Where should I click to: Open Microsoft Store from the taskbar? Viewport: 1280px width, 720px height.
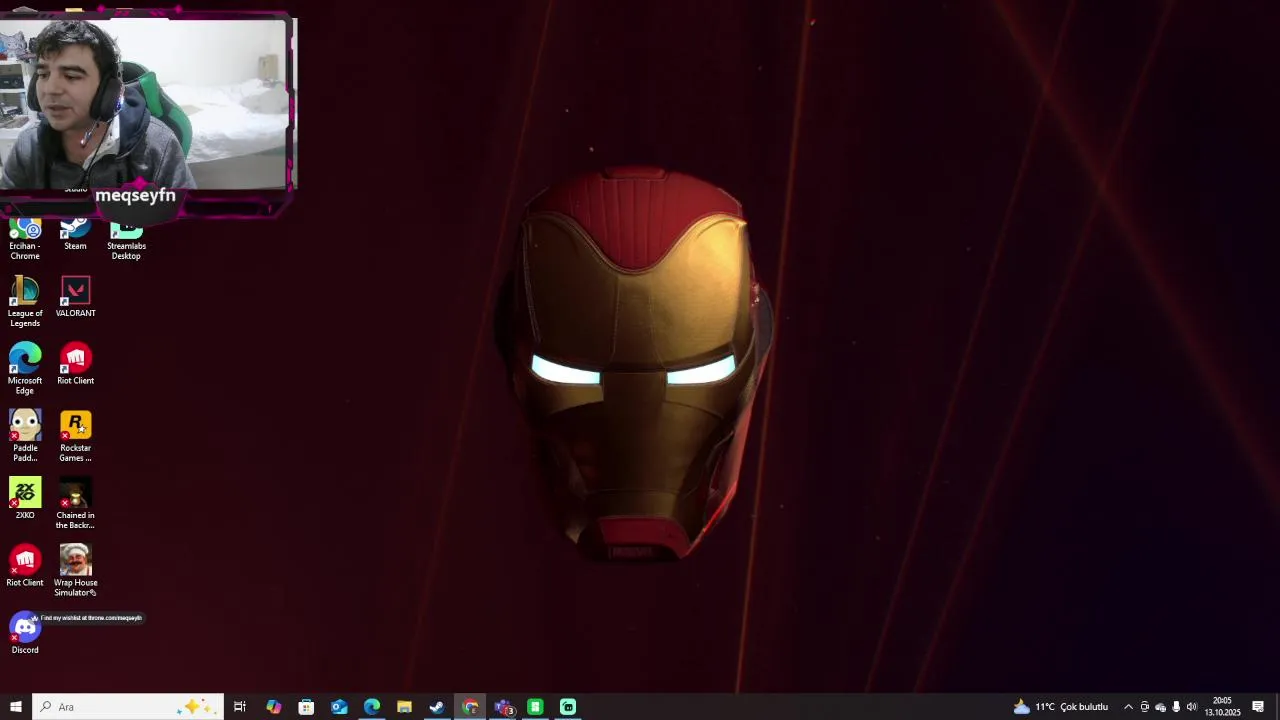coord(306,707)
